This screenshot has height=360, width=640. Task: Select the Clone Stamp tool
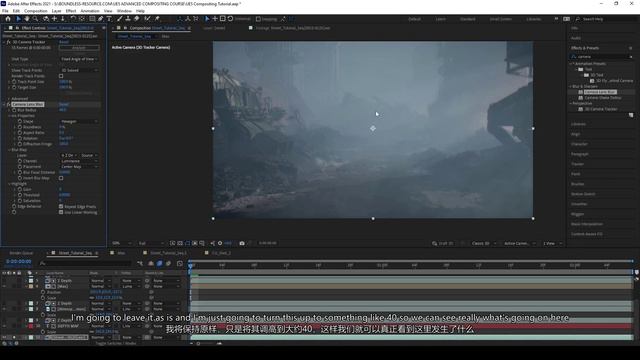pos(128,19)
